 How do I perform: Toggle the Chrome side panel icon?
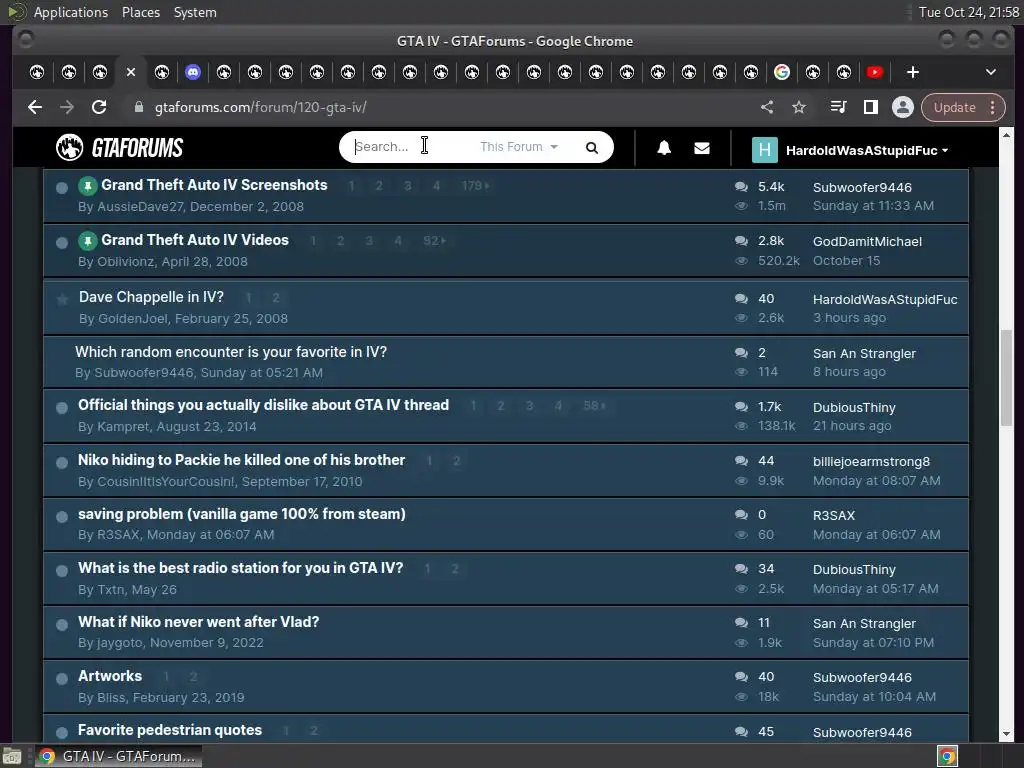(x=871, y=107)
